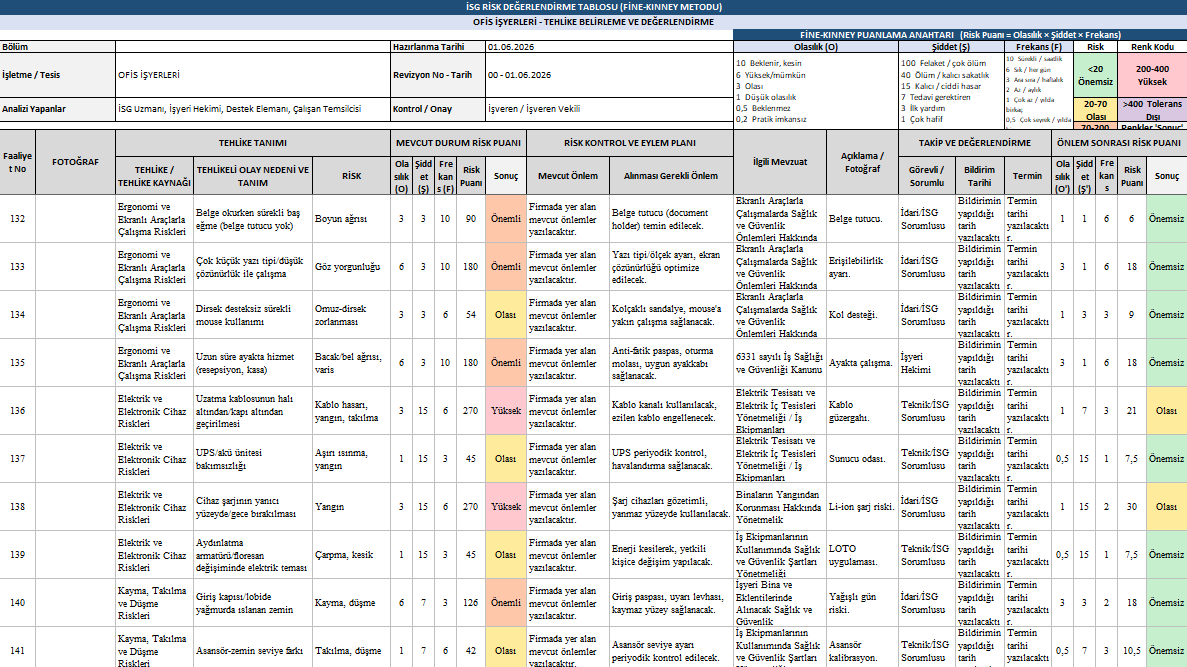Click the Bacak/bel ağrısı, varis cell

tap(351, 363)
